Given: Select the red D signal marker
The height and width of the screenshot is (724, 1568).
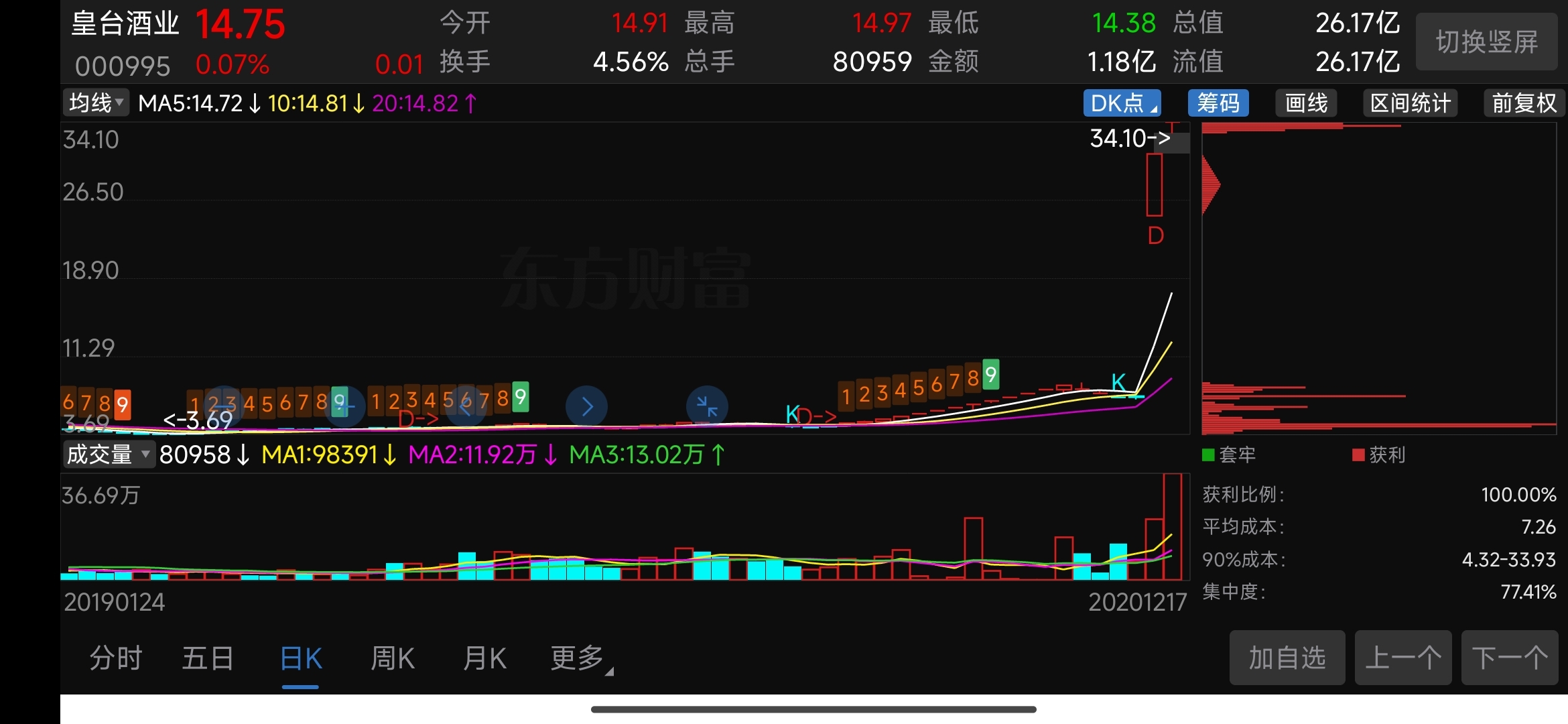Looking at the screenshot, I should [1155, 236].
